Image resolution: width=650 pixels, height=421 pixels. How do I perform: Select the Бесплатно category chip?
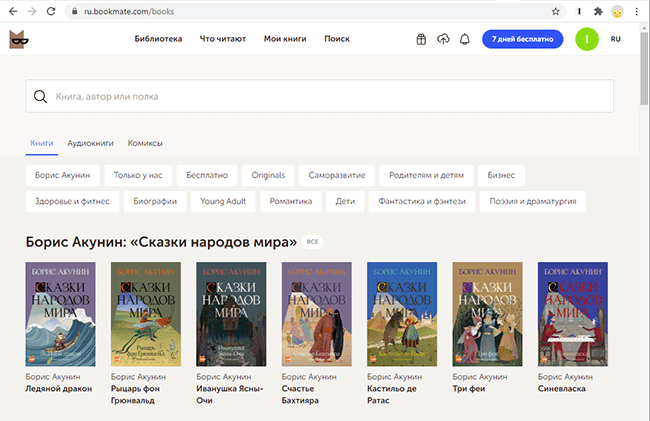click(x=207, y=175)
